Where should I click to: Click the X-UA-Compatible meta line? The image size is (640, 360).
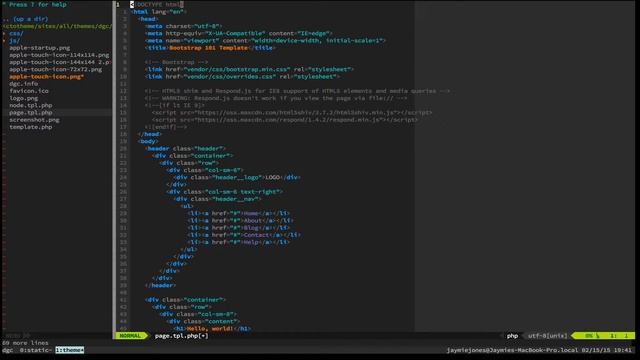pos(239,33)
